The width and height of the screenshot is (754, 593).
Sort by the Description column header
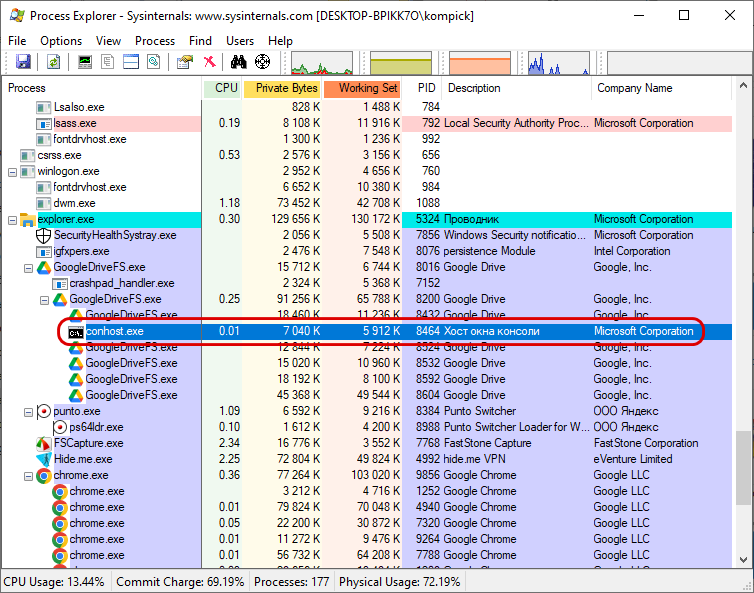tap(517, 88)
